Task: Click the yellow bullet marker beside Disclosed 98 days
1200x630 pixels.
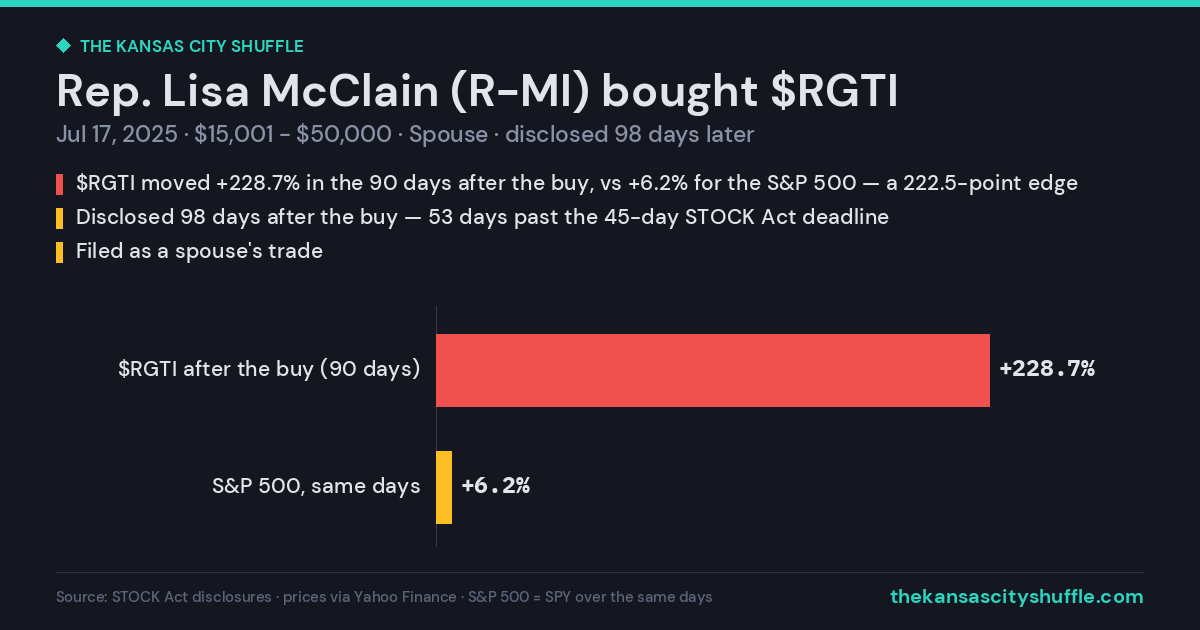Action: click(59, 218)
